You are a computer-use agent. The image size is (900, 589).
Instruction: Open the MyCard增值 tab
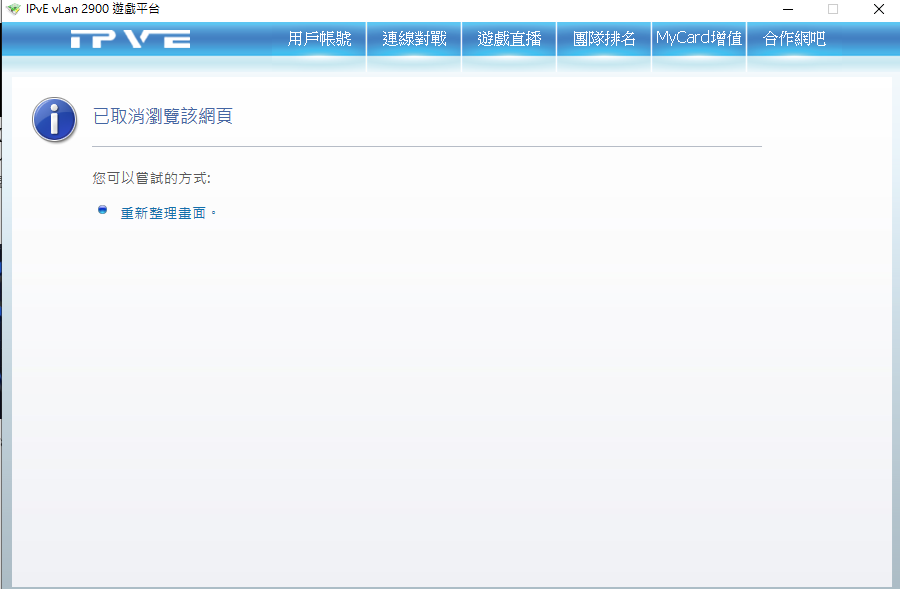[x=699, y=38]
